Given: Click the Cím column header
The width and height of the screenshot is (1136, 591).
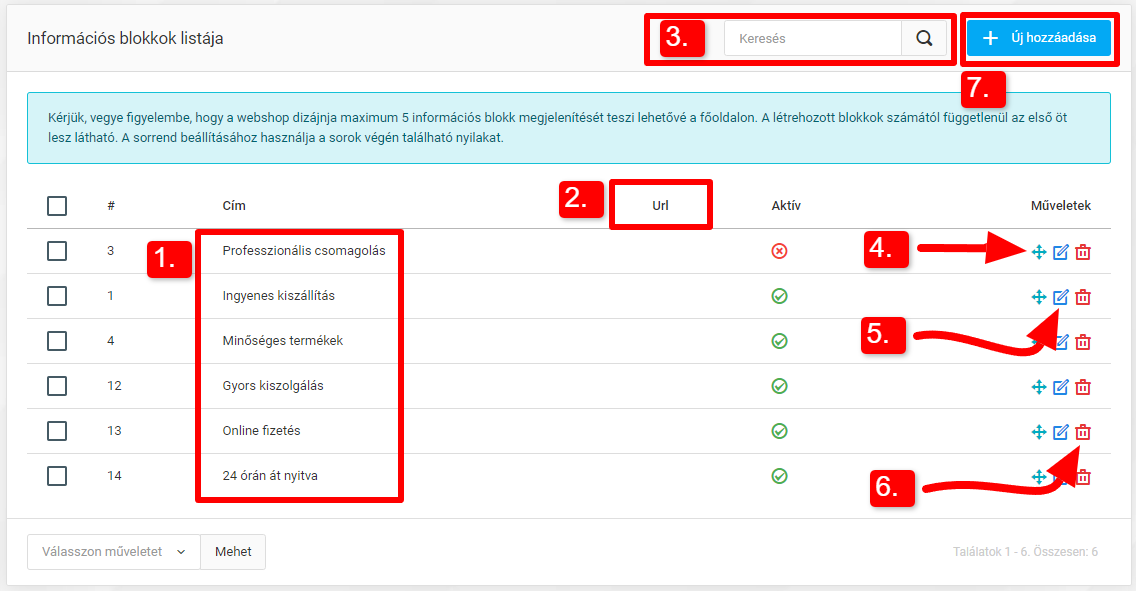Looking at the screenshot, I should coord(234,206).
